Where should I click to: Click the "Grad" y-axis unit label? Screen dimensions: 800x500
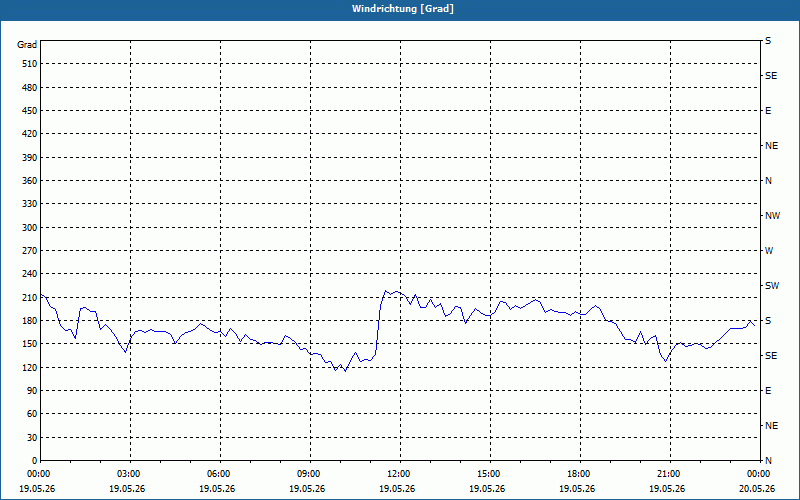27,45
